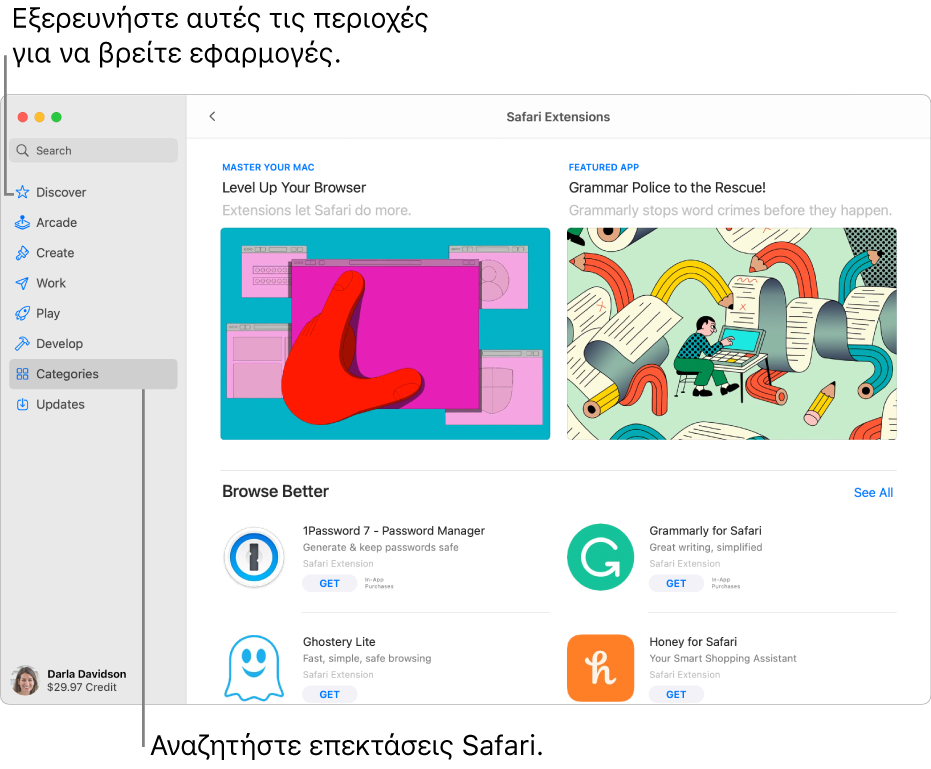Click the 1Password 7 - Password Manager title

tap(394, 530)
